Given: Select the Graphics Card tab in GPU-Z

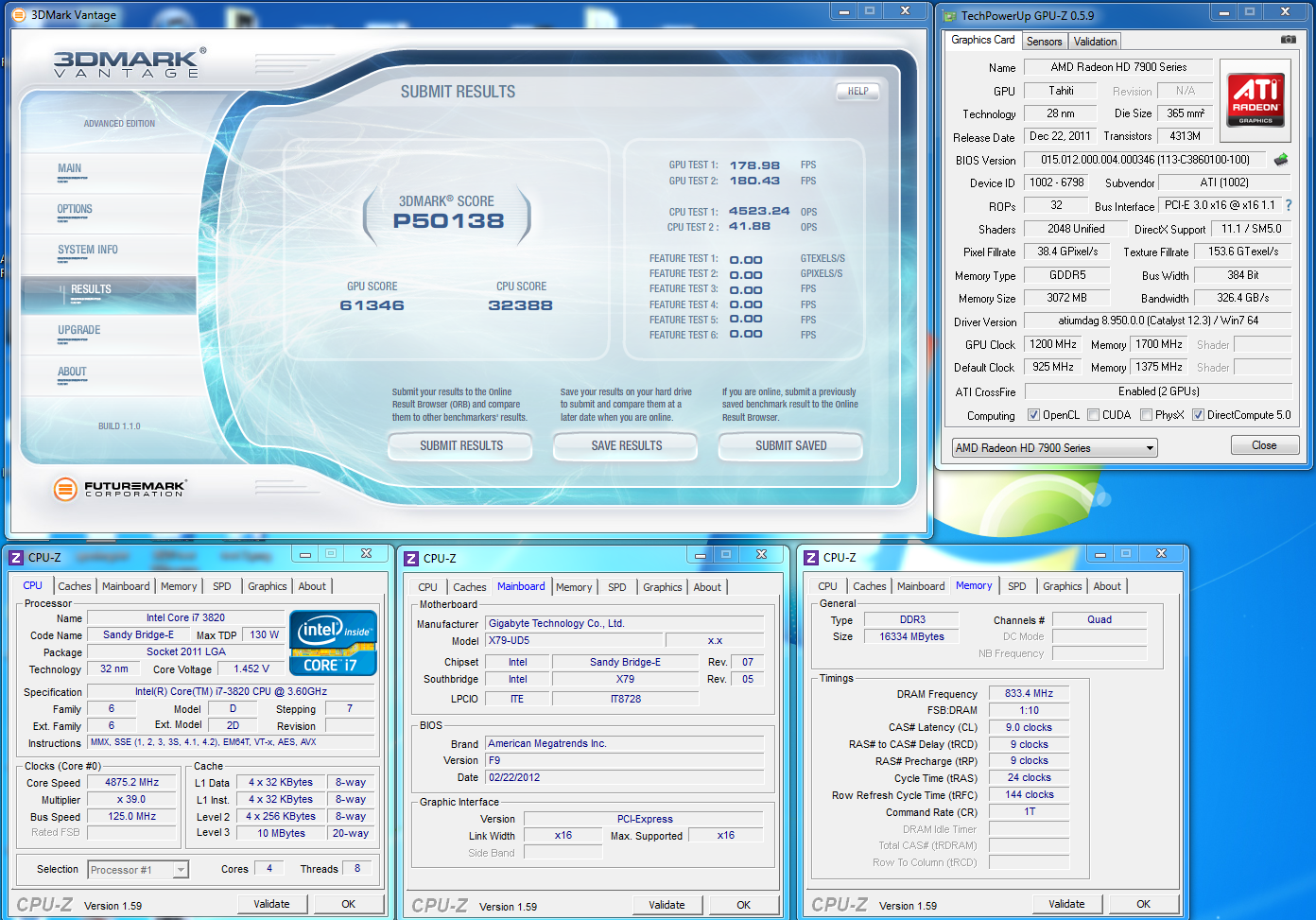Looking at the screenshot, I should 982,40.
